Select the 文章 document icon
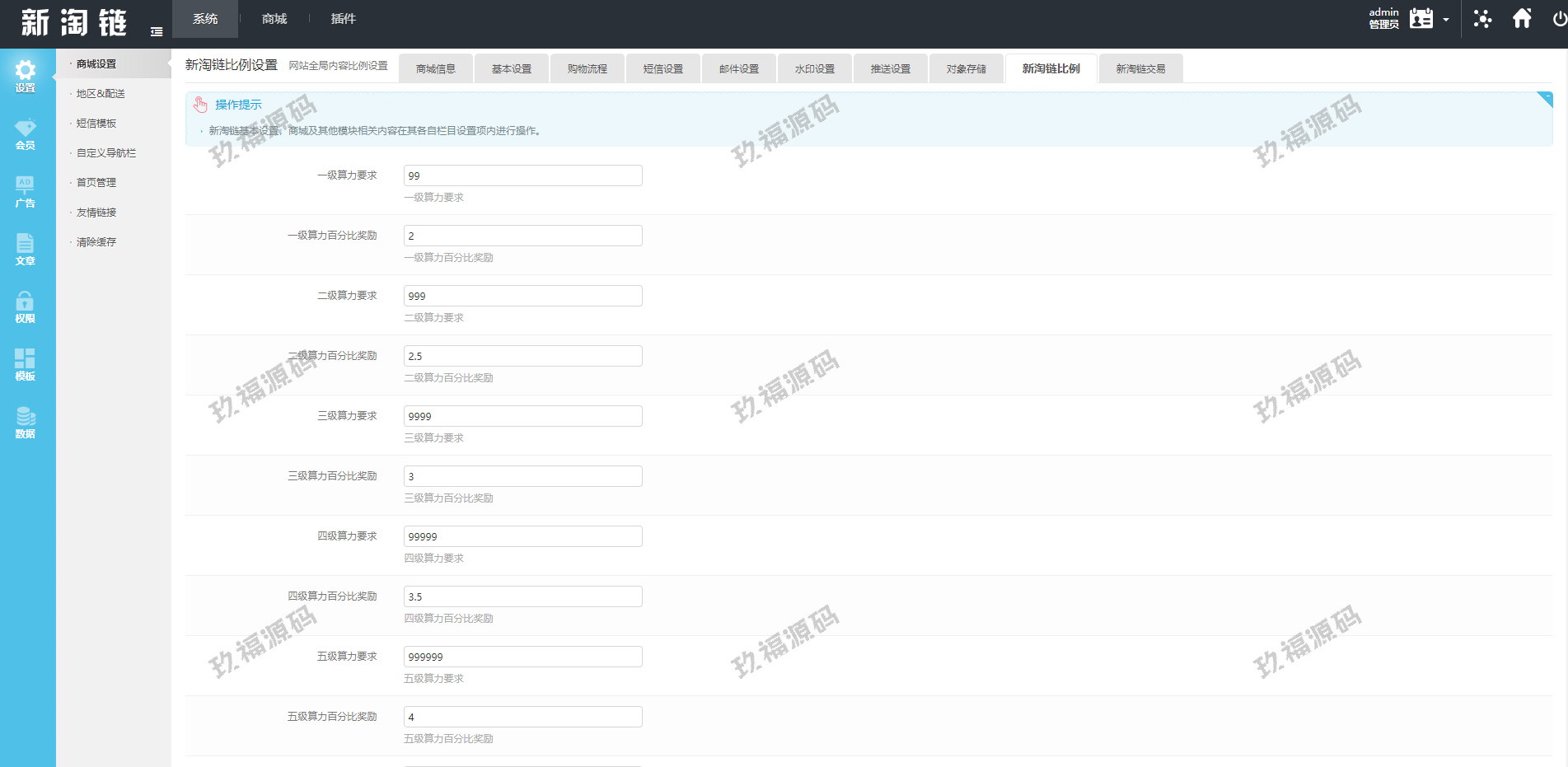 coord(26,249)
